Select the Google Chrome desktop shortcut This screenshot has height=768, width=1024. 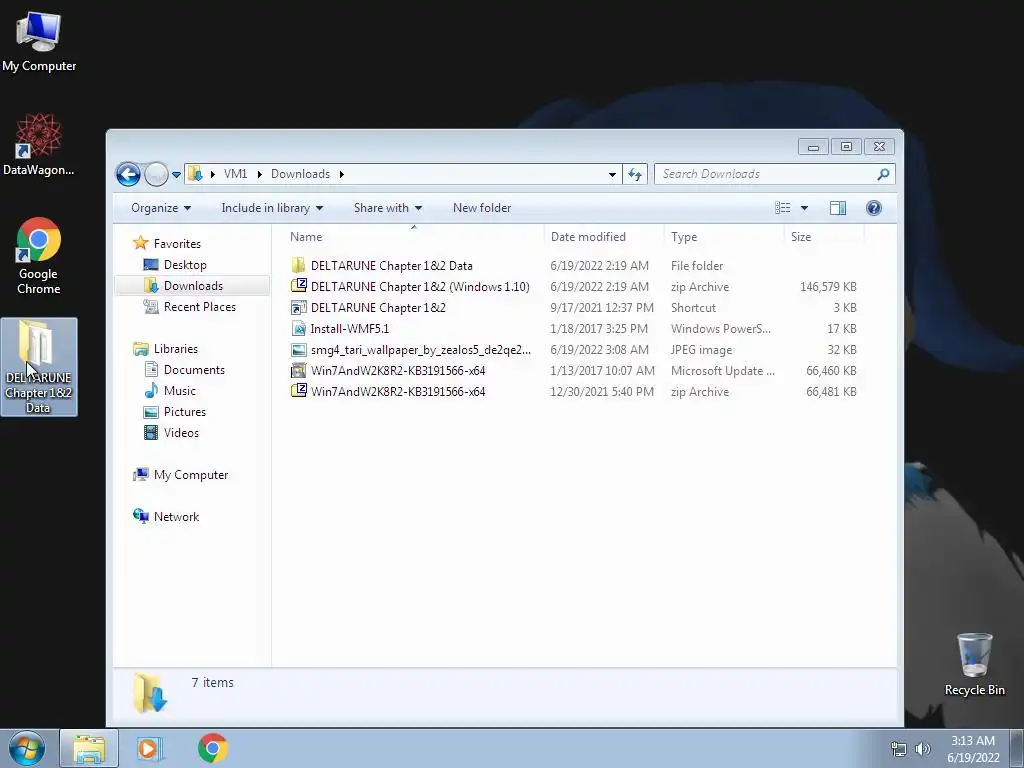pyautogui.click(x=39, y=255)
